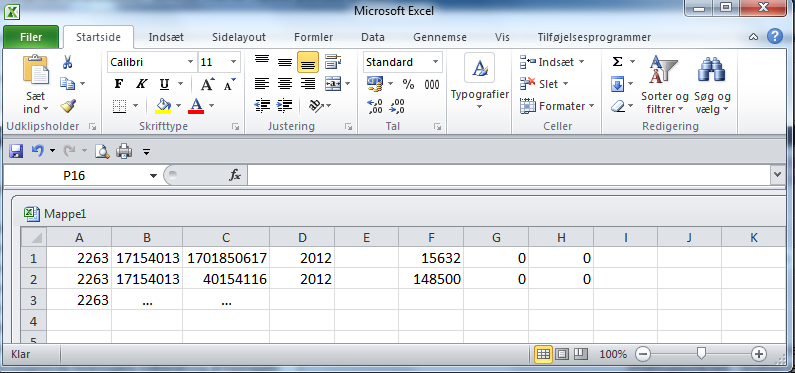The width and height of the screenshot is (795, 373).
Task: Switch to the Sidelayout tab
Action: tap(238, 38)
